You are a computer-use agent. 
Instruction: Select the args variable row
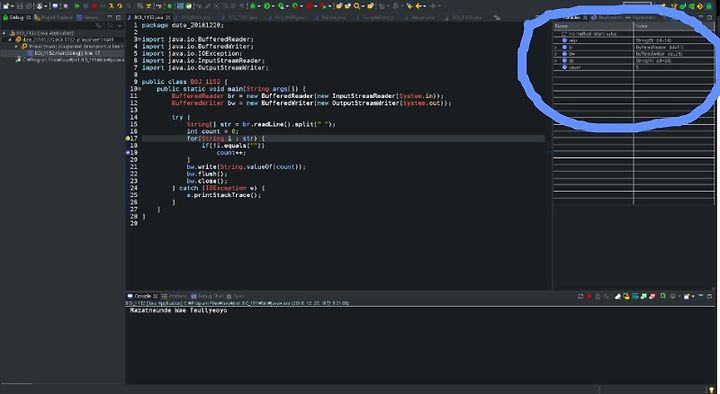pos(634,40)
